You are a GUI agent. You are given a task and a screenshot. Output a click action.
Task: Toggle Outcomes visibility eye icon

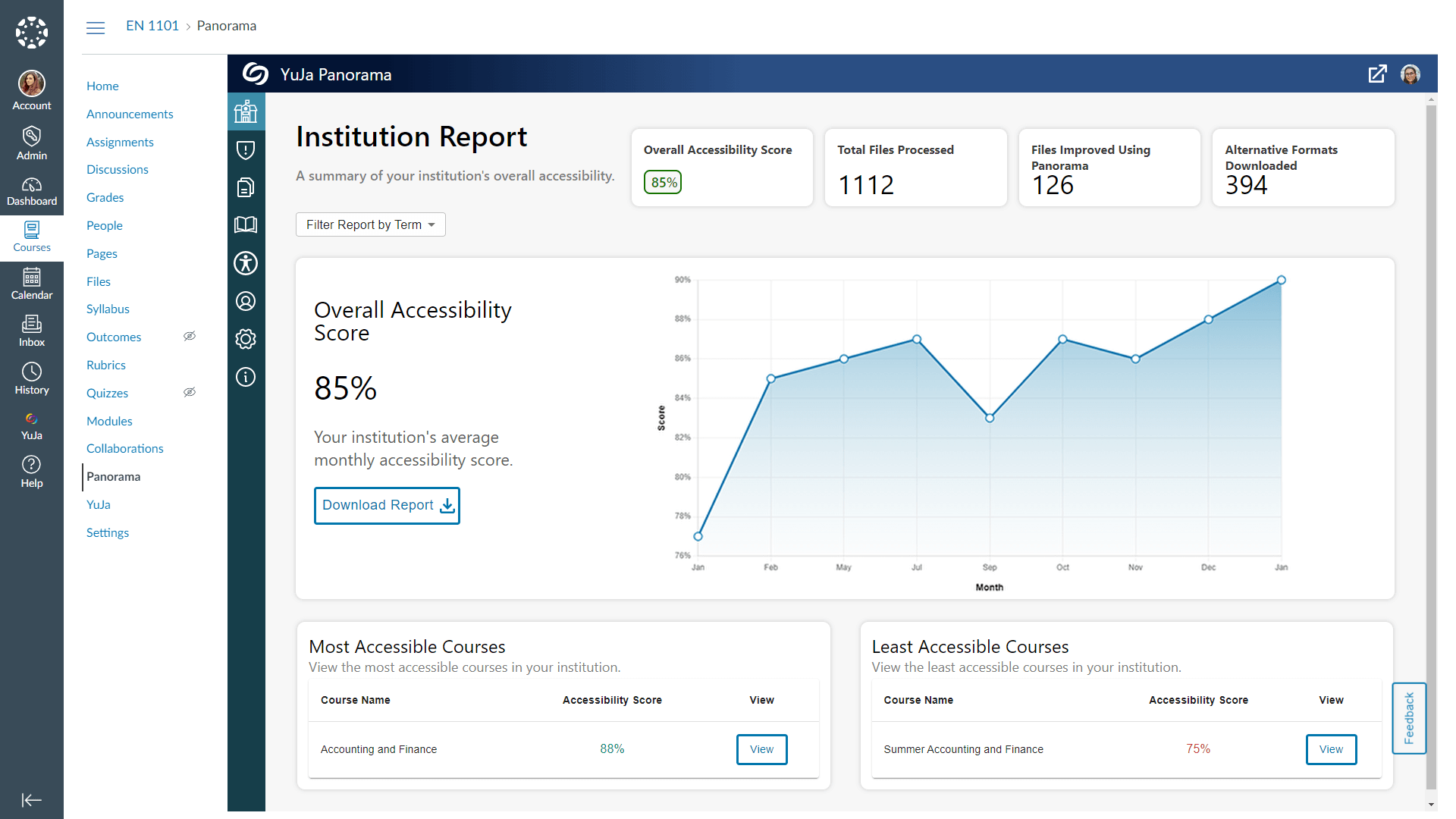(190, 336)
